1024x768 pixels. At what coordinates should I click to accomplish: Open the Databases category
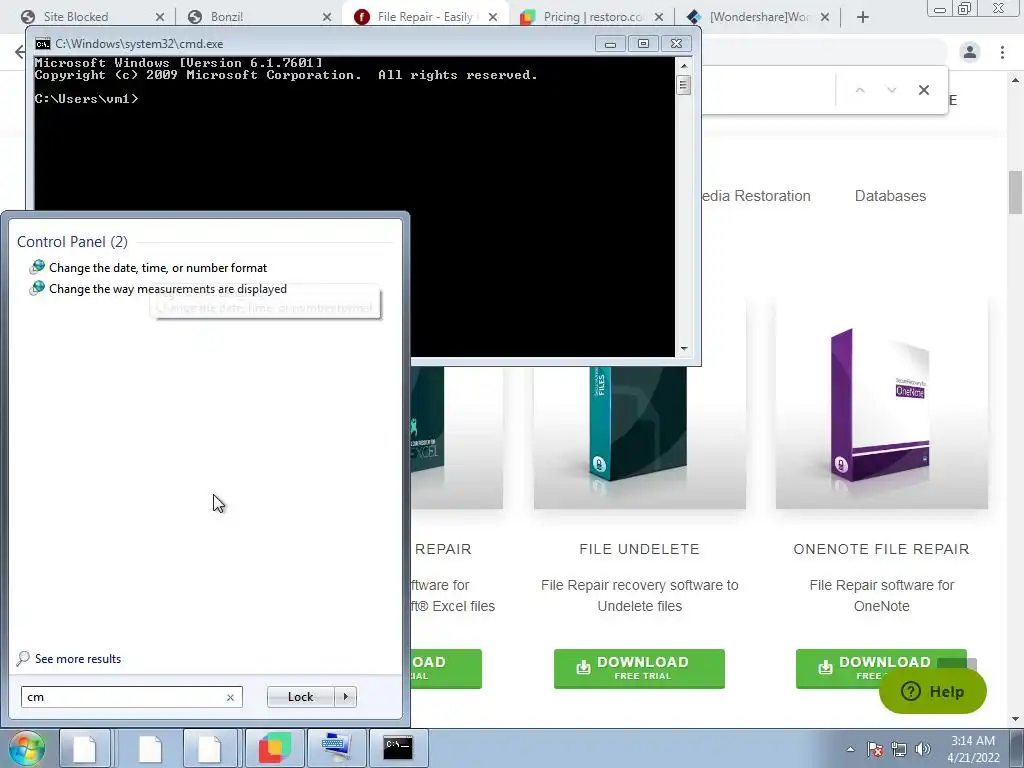(890, 196)
